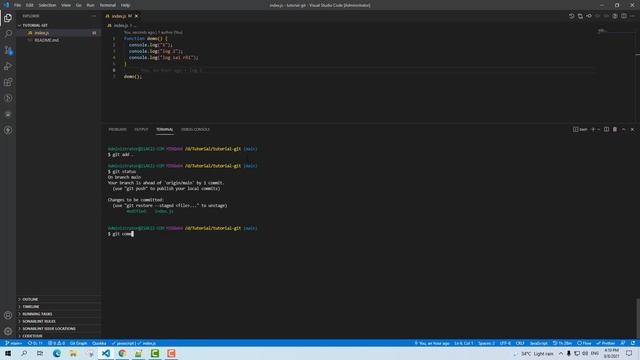Open Visual Studio Code taskbar icon

(106, 353)
